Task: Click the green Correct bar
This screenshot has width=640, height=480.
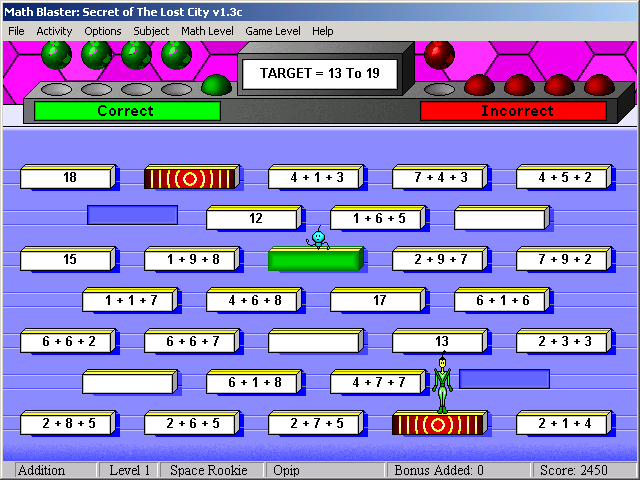Action: (x=126, y=111)
